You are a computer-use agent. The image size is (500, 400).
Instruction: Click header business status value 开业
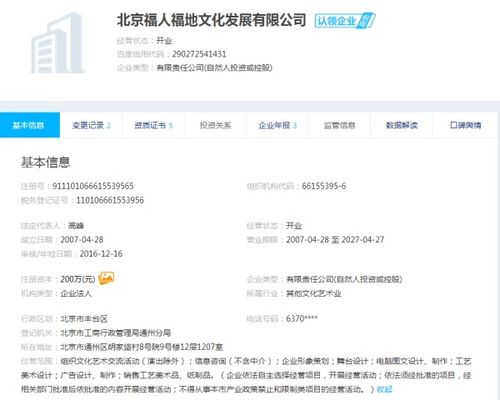point(164,41)
